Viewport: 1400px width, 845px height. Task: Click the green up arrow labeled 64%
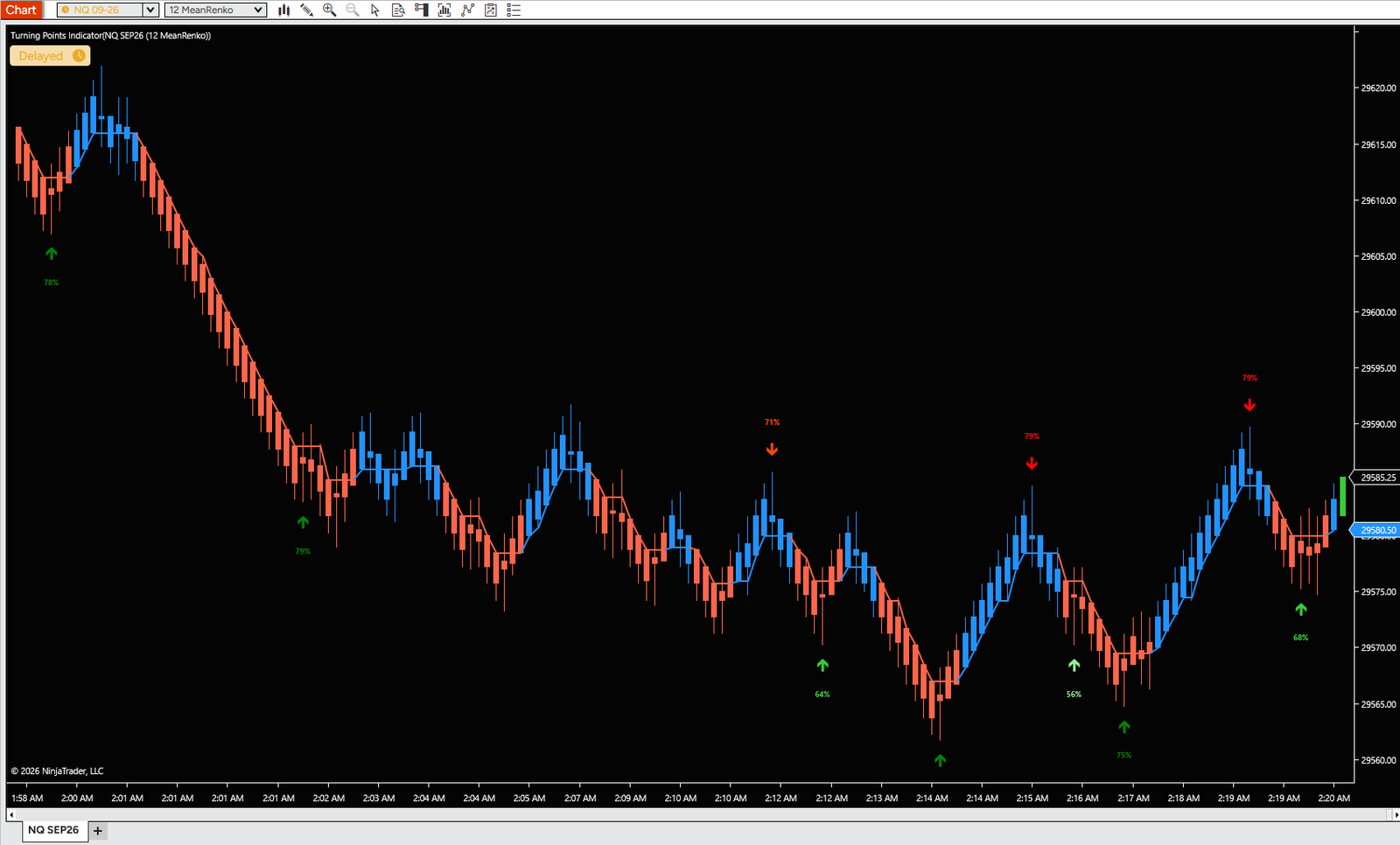tap(822, 665)
